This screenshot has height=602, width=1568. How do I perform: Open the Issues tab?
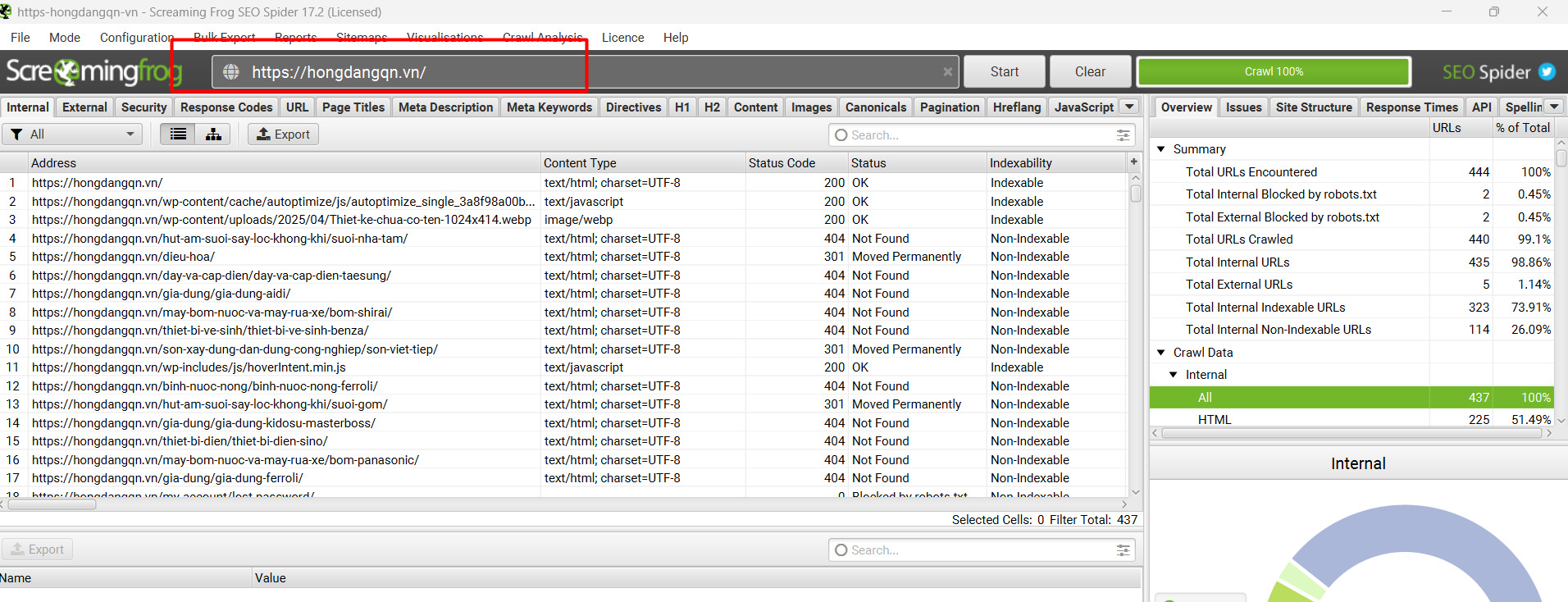(1243, 107)
